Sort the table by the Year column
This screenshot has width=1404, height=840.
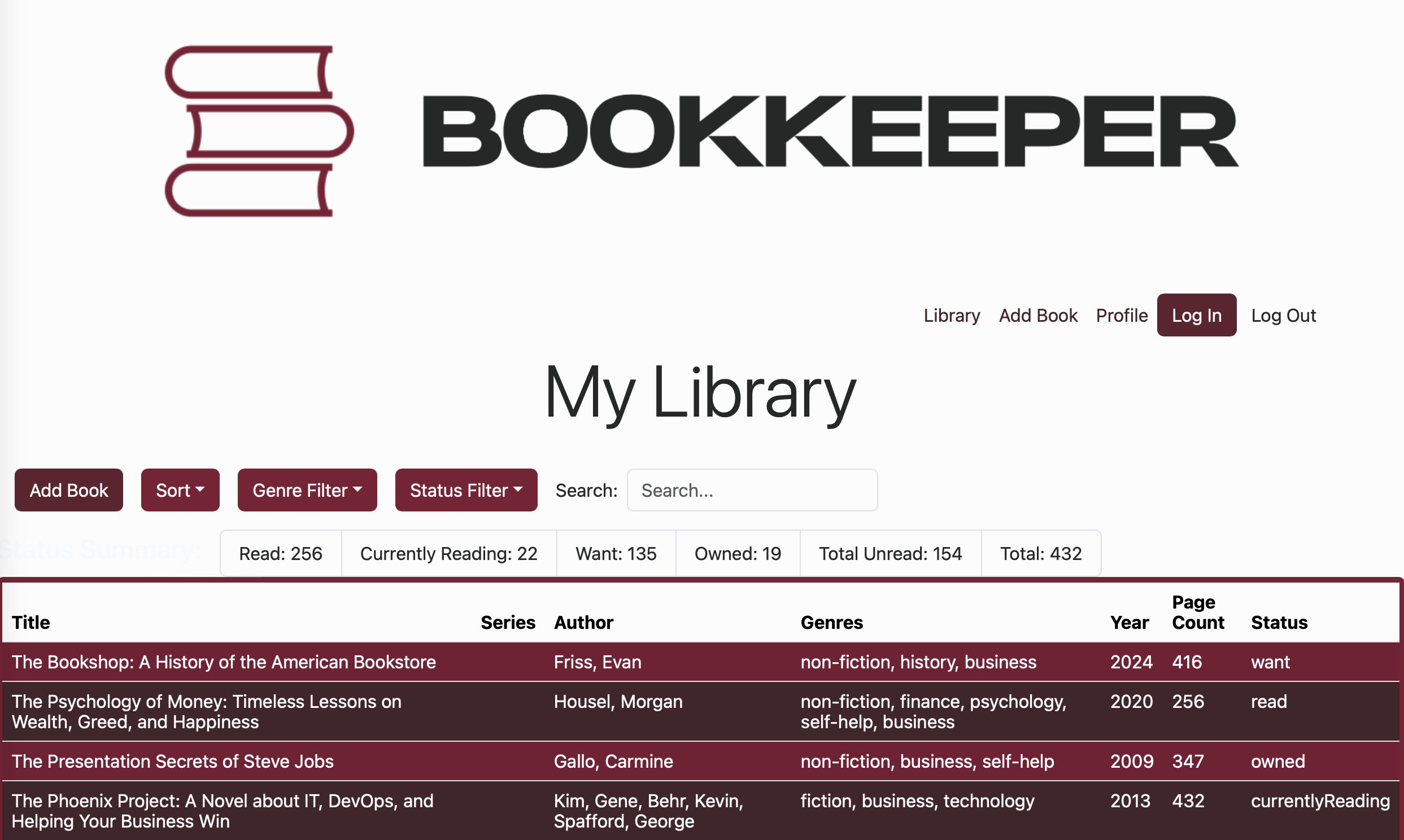coord(1129,622)
